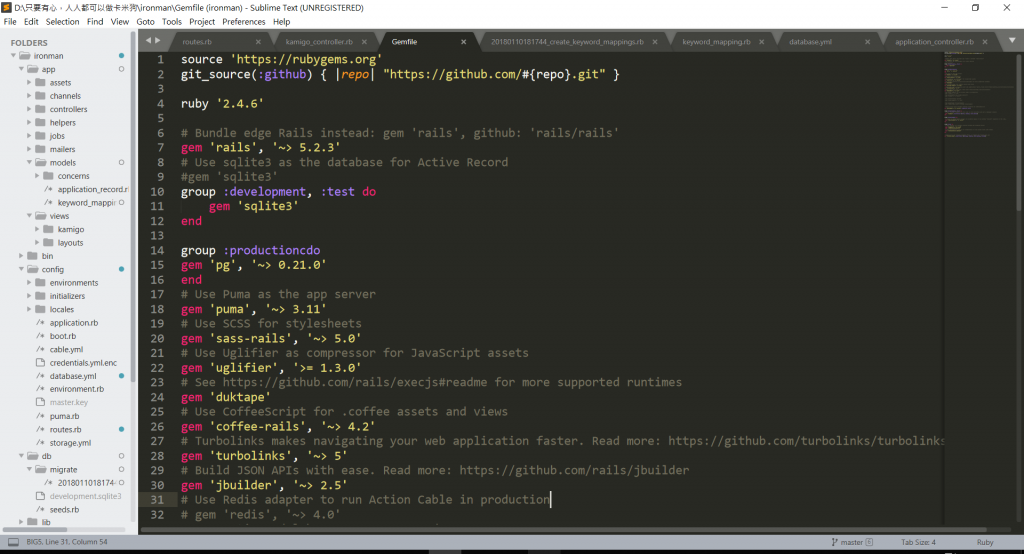This screenshot has width=1024, height=554.
Task: Collapse the app folder
Action: pyautogui.click(x=21, y=69)
